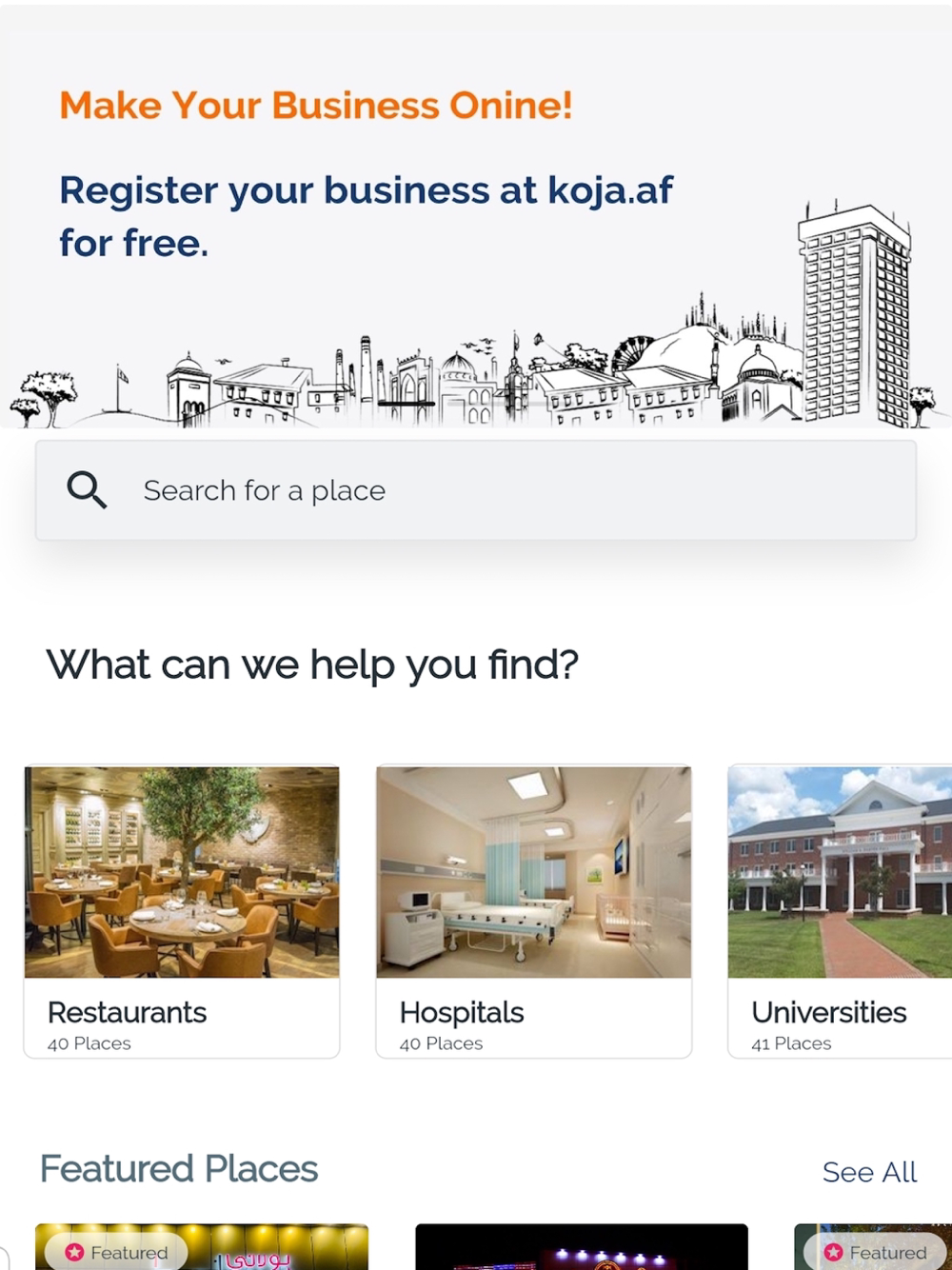Select the Universities category label
The width and height of the screenshot is (952, 1270).
[x=829, y=1012]
